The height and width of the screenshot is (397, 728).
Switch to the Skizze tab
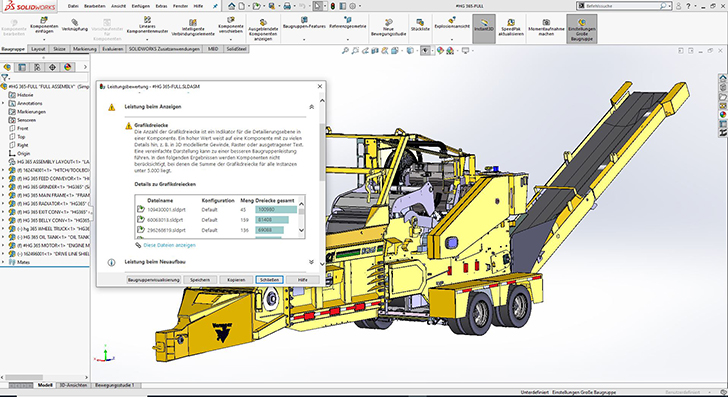pos(59,49)
